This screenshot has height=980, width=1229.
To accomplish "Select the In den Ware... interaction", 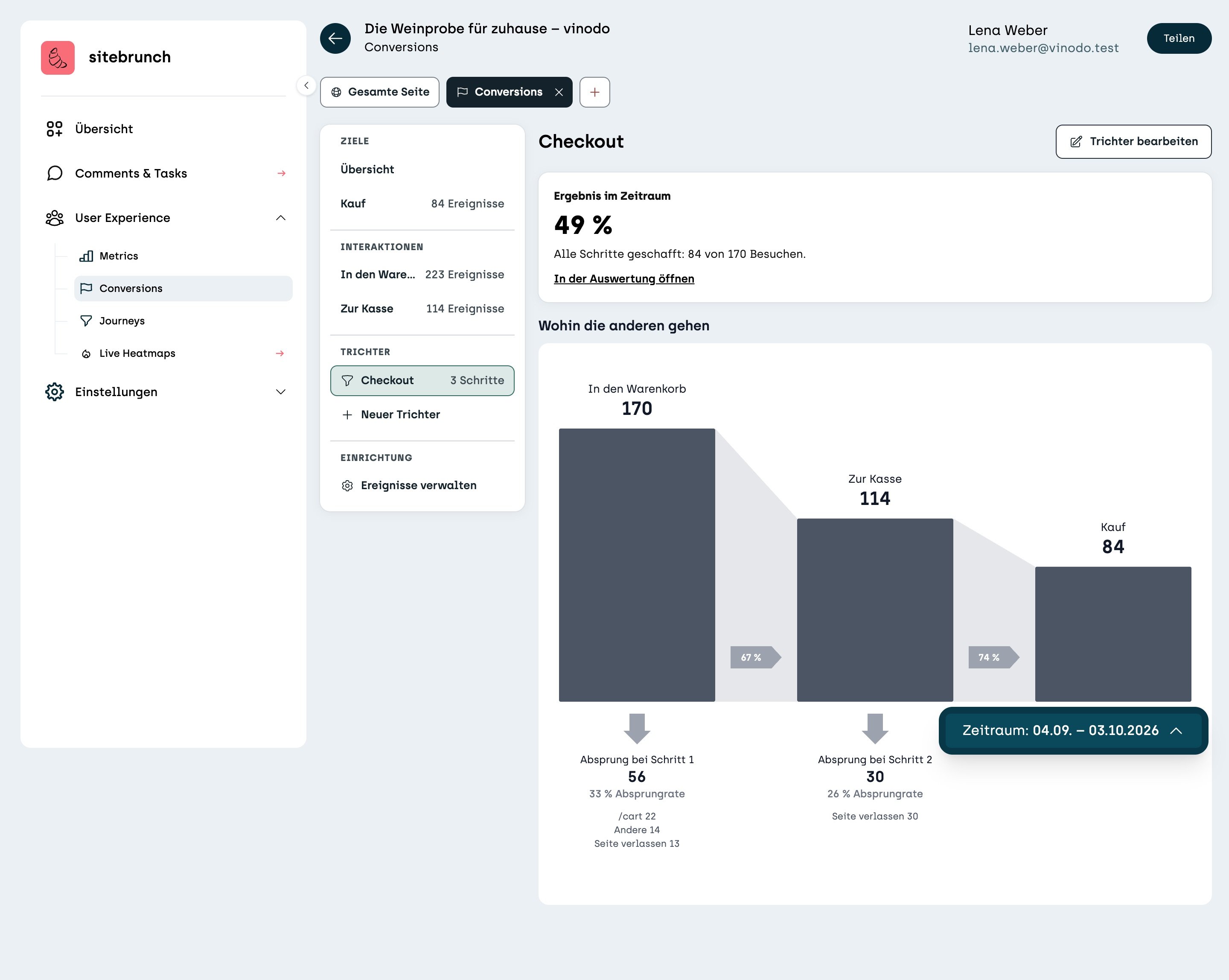I will (422, 274).
